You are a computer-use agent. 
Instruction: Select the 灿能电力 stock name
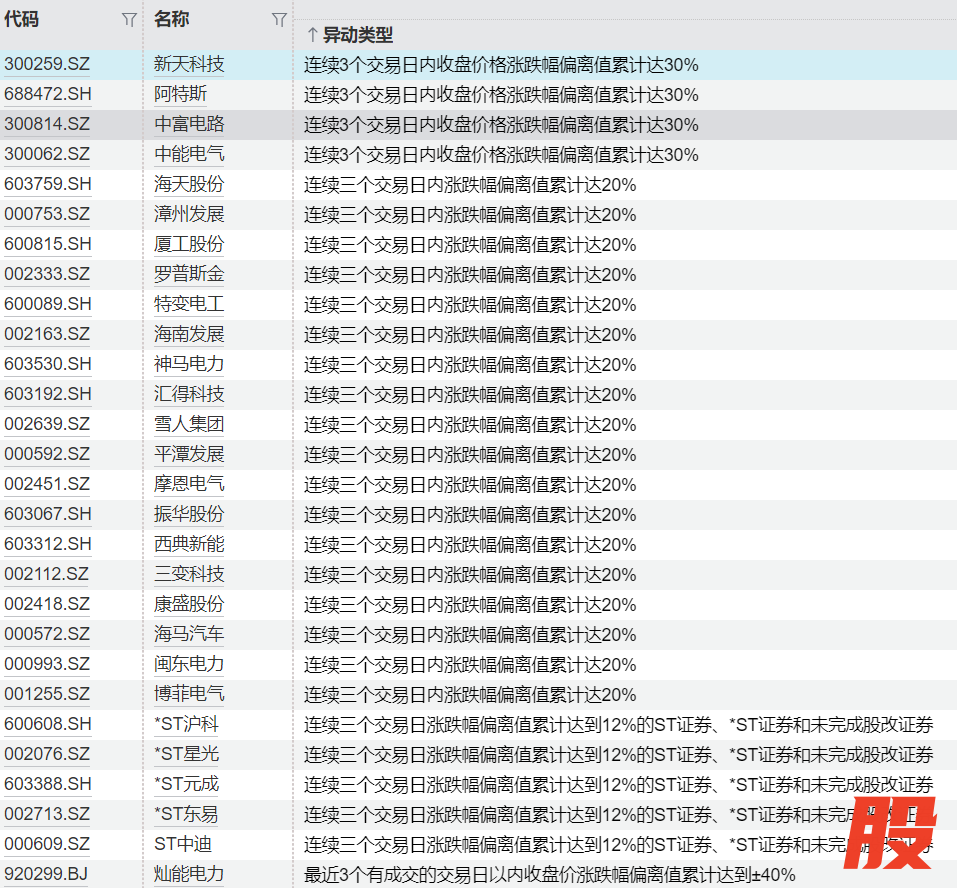tap(189, 875)
